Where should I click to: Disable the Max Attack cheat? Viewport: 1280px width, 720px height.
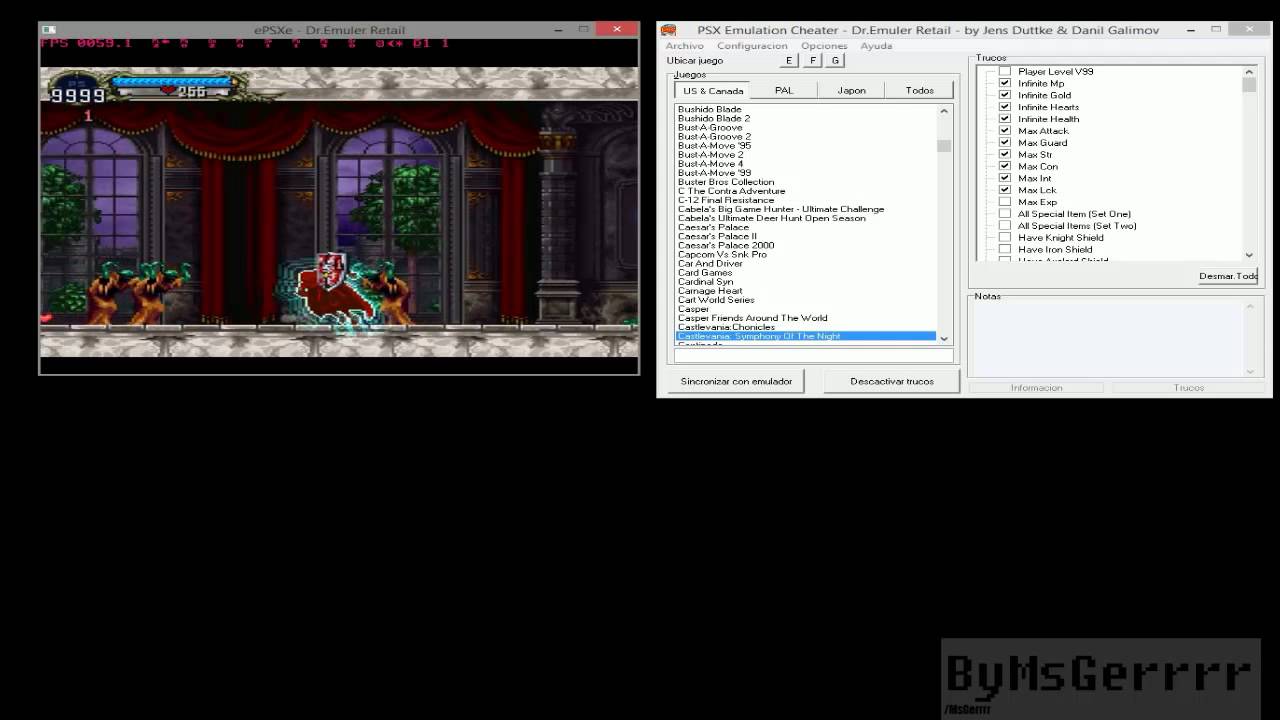click(1005, 131)
